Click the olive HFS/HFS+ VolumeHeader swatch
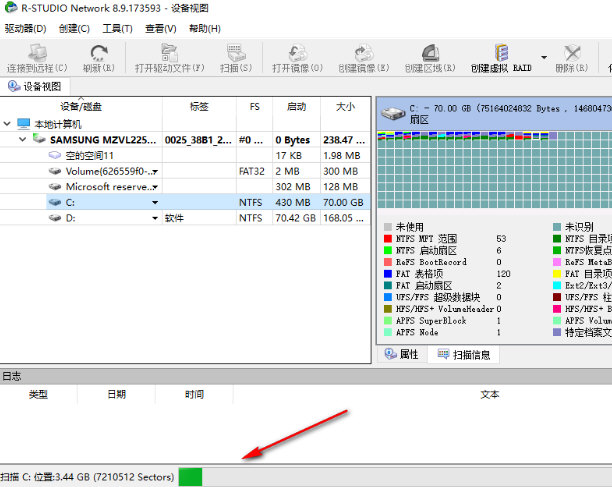The image size is (612, 487). [x=388, y=309]
